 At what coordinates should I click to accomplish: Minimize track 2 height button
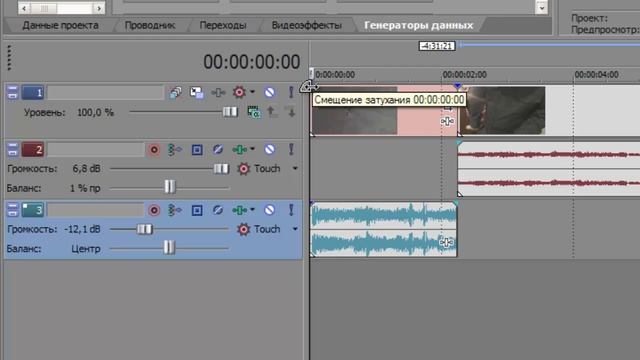tap(13, 150)
